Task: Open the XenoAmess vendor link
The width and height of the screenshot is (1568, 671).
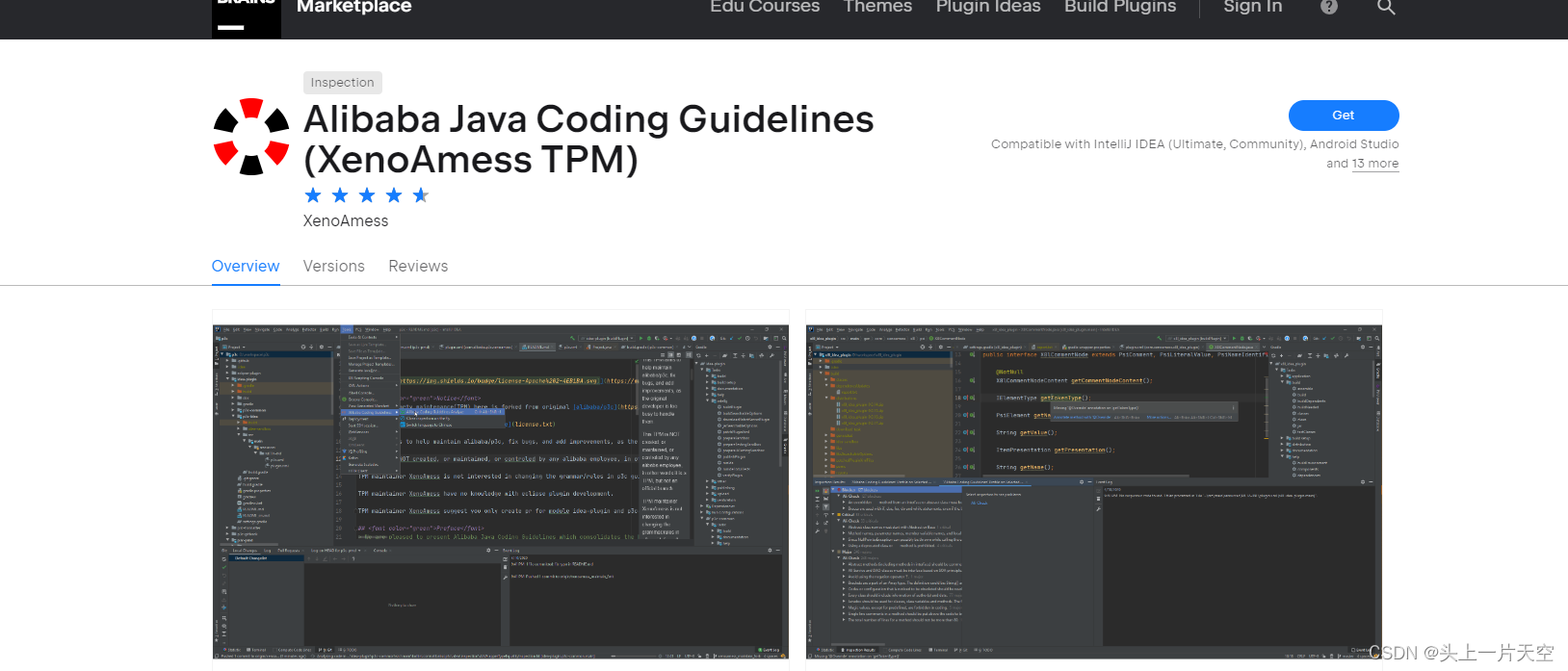Action: (346, 220)
